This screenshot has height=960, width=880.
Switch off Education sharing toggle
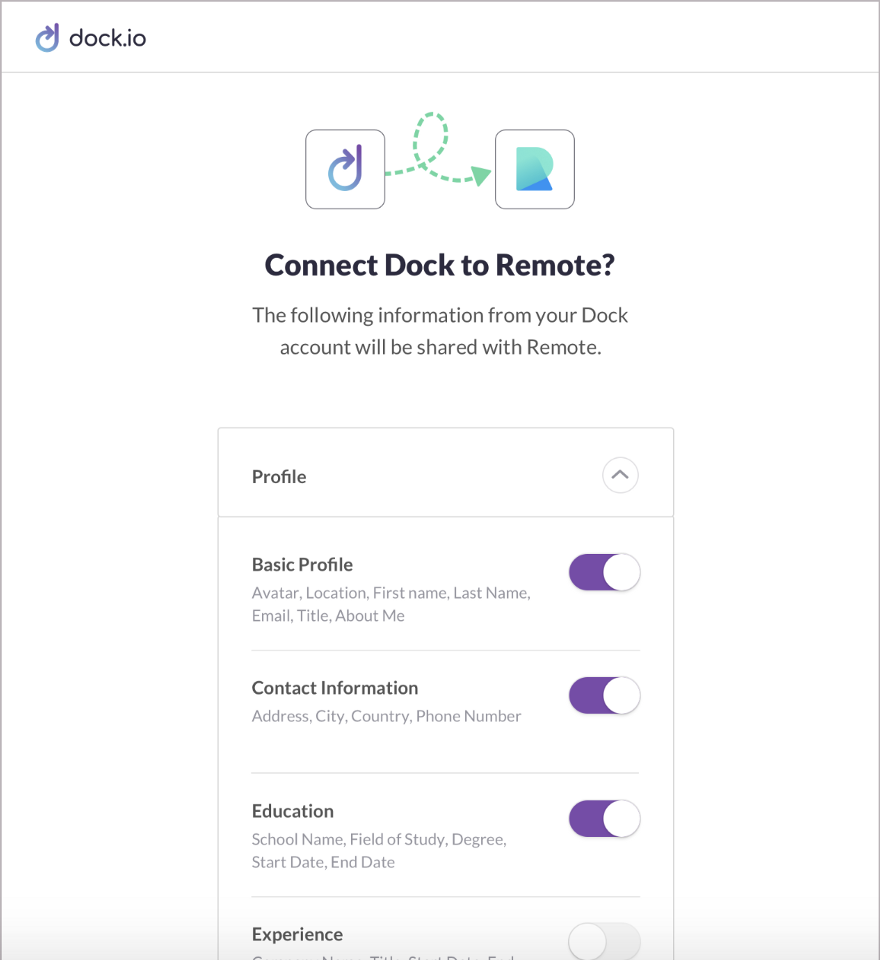click(604, 819)
